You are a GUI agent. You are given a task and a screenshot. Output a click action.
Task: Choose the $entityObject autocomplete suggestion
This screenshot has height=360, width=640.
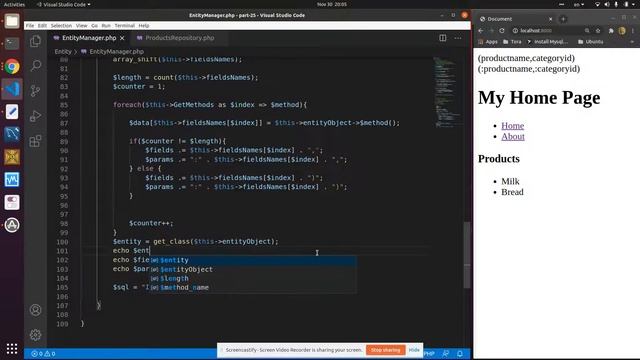[253, 269]
